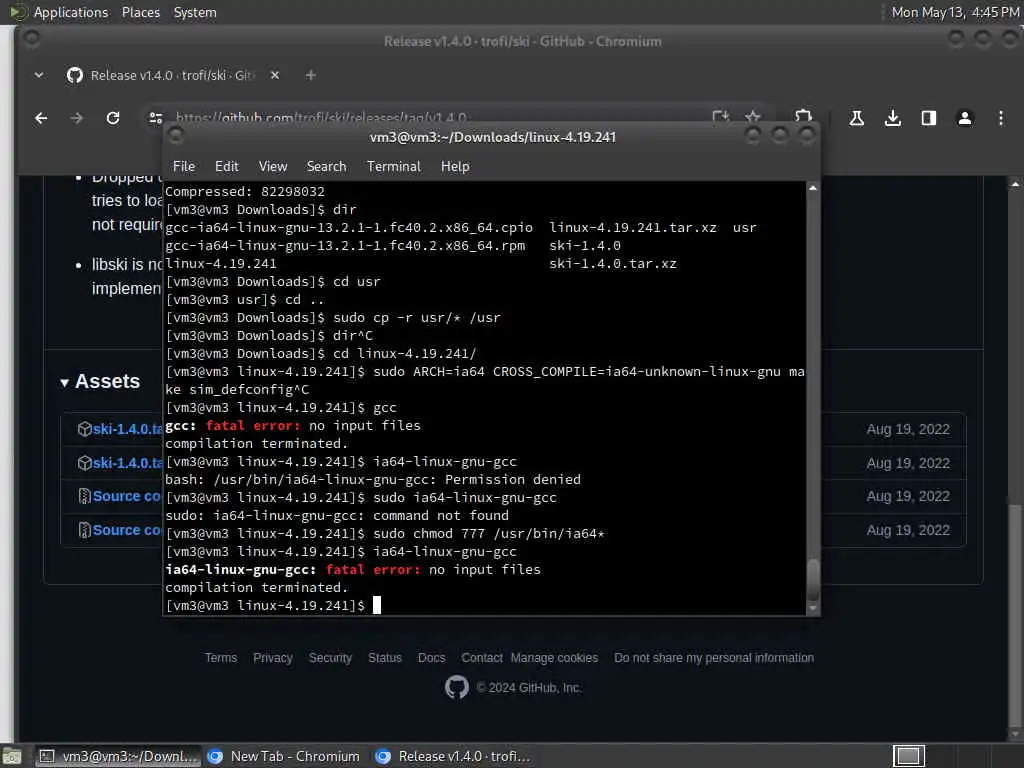Click package icon of first ski-1.4.0 asset
This screenshot has height=768, width=1024.
pyautogui.click(x=84, y=429)
